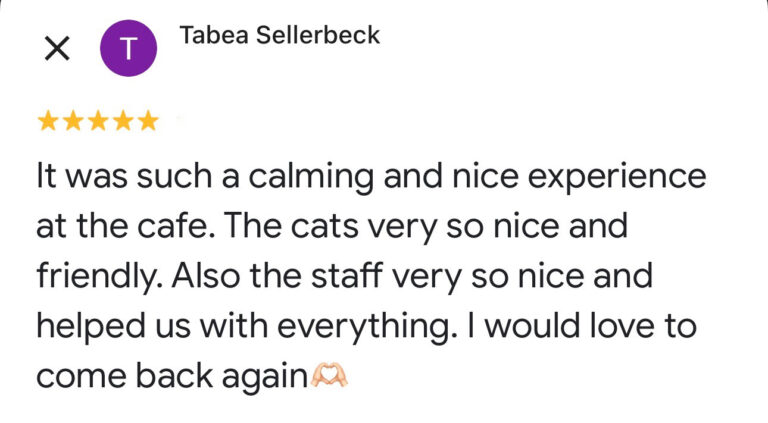The image size is (768, 423).
Task: Click 'come back again' in the last line
Action: coord(170,377)
